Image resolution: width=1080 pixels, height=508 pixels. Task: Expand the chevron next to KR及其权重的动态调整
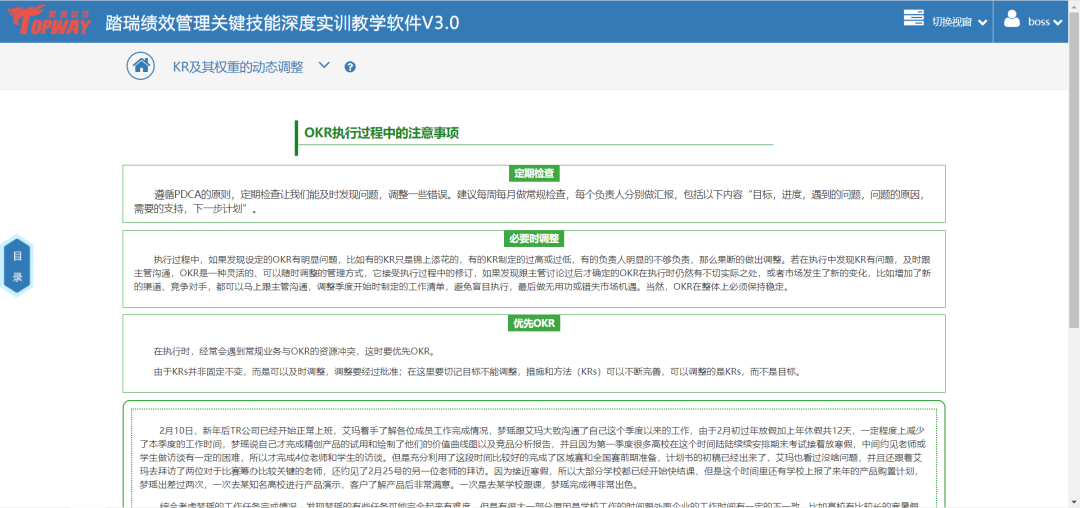tap(323, 66)
